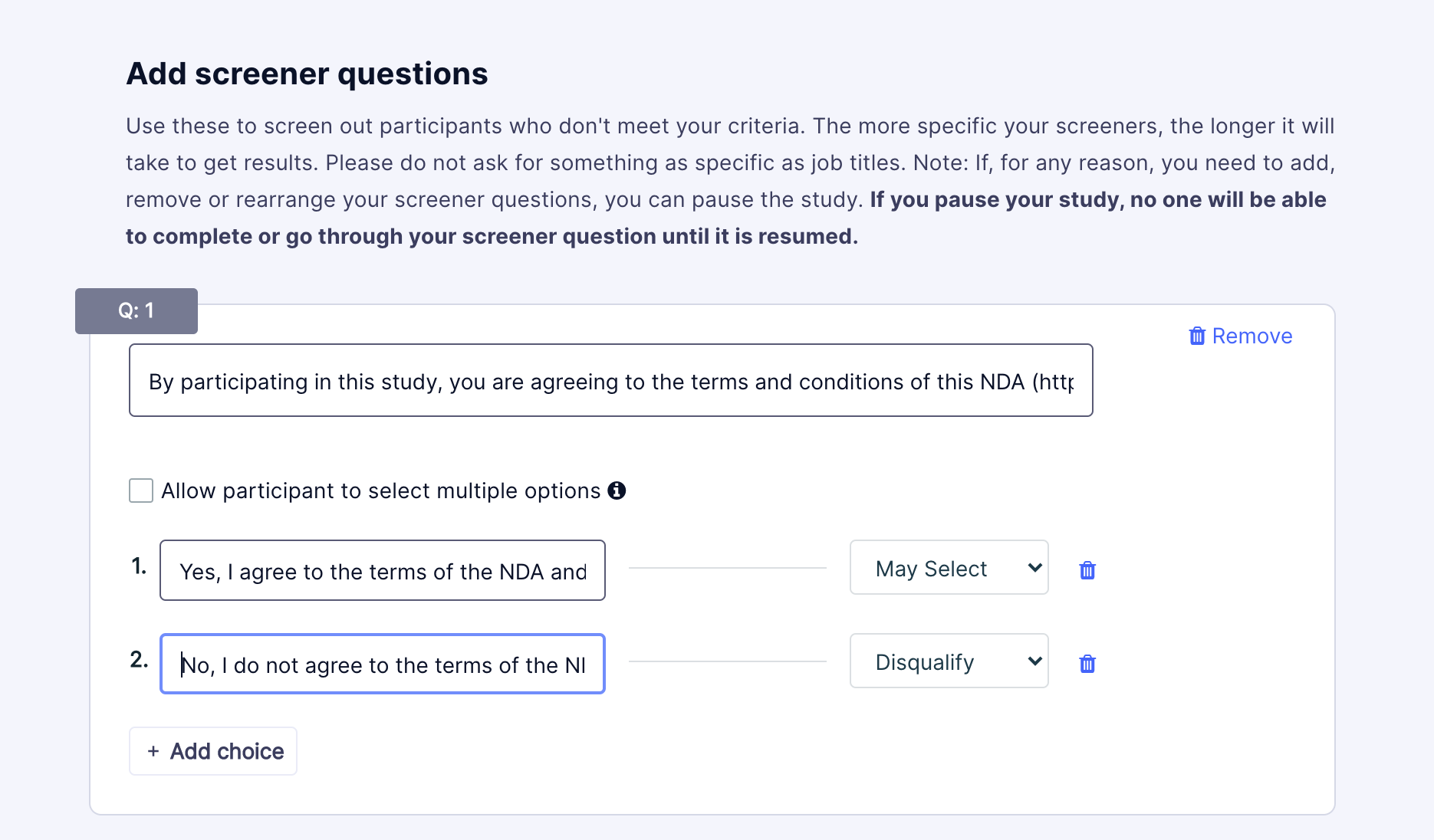Click the info icon beside the multiple options checkbox
Image resolution: width=1434 pixels, height=840 pixels.
pos(617,491)
